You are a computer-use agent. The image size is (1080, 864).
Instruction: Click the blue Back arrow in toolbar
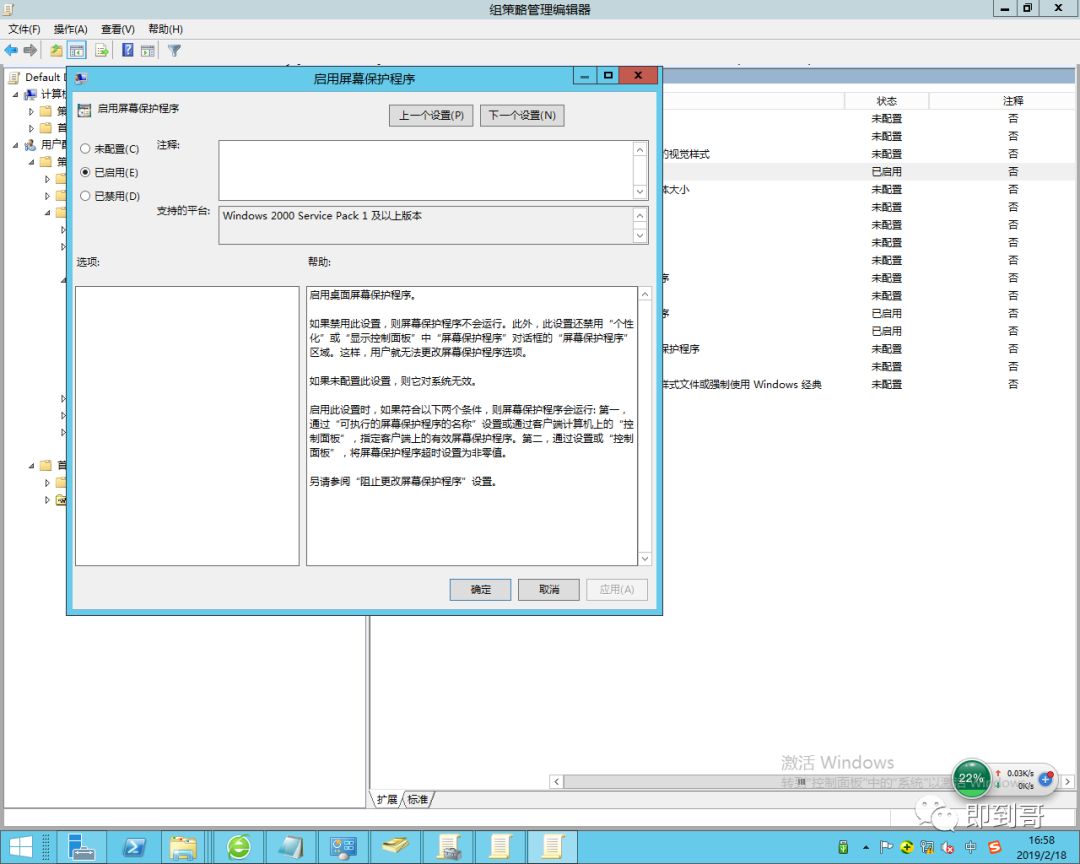pyautogui.click(x=11, y=50)
